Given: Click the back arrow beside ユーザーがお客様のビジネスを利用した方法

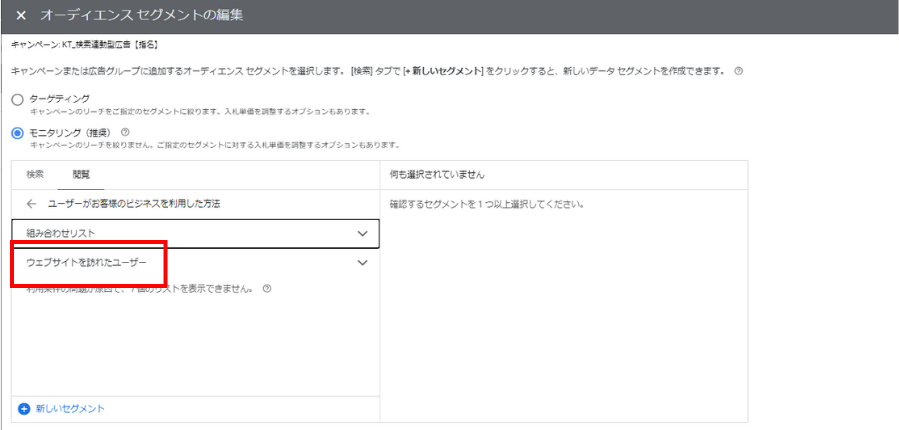Looking at the screenshot, I should coord(32,204).
